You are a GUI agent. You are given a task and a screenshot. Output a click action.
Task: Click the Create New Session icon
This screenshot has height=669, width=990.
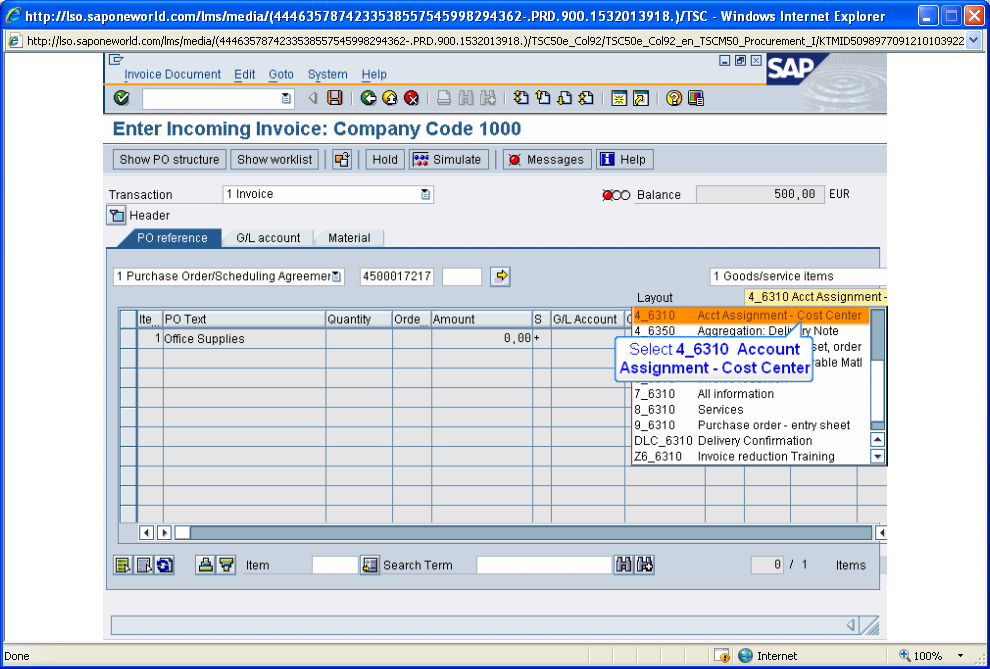(619, 98)
